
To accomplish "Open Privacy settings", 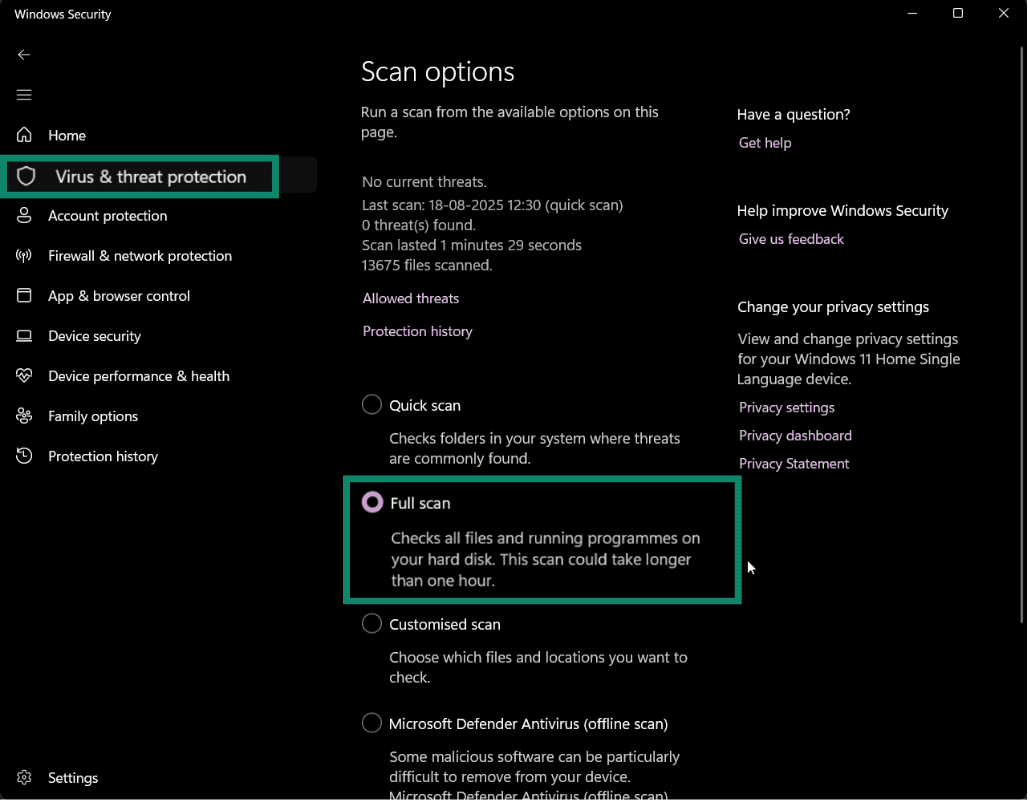I will coord(786,407).
